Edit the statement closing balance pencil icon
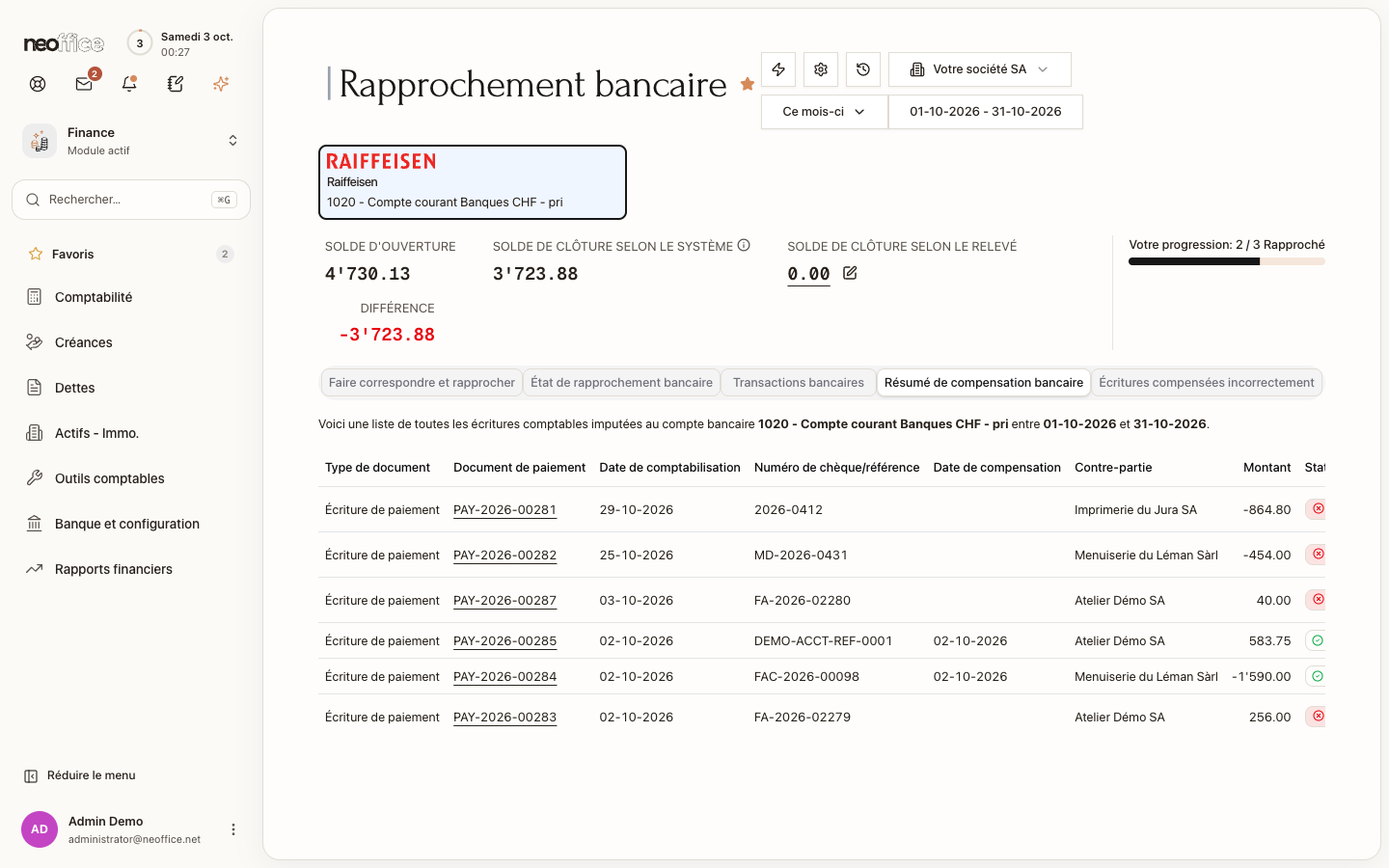The height and width of the screenshot is (868, 1389). click(x=850, y=273)
